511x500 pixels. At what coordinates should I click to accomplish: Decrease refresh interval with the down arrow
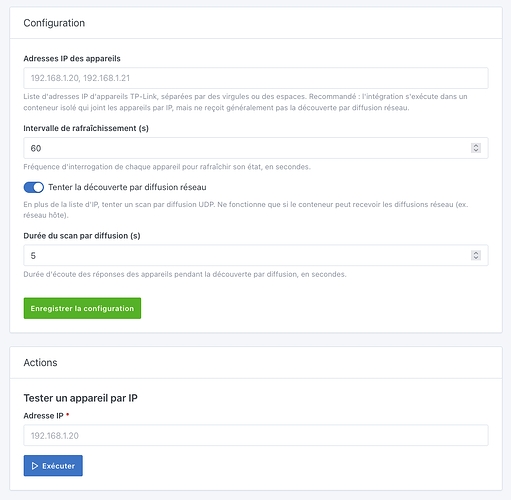tap(476, 150)
